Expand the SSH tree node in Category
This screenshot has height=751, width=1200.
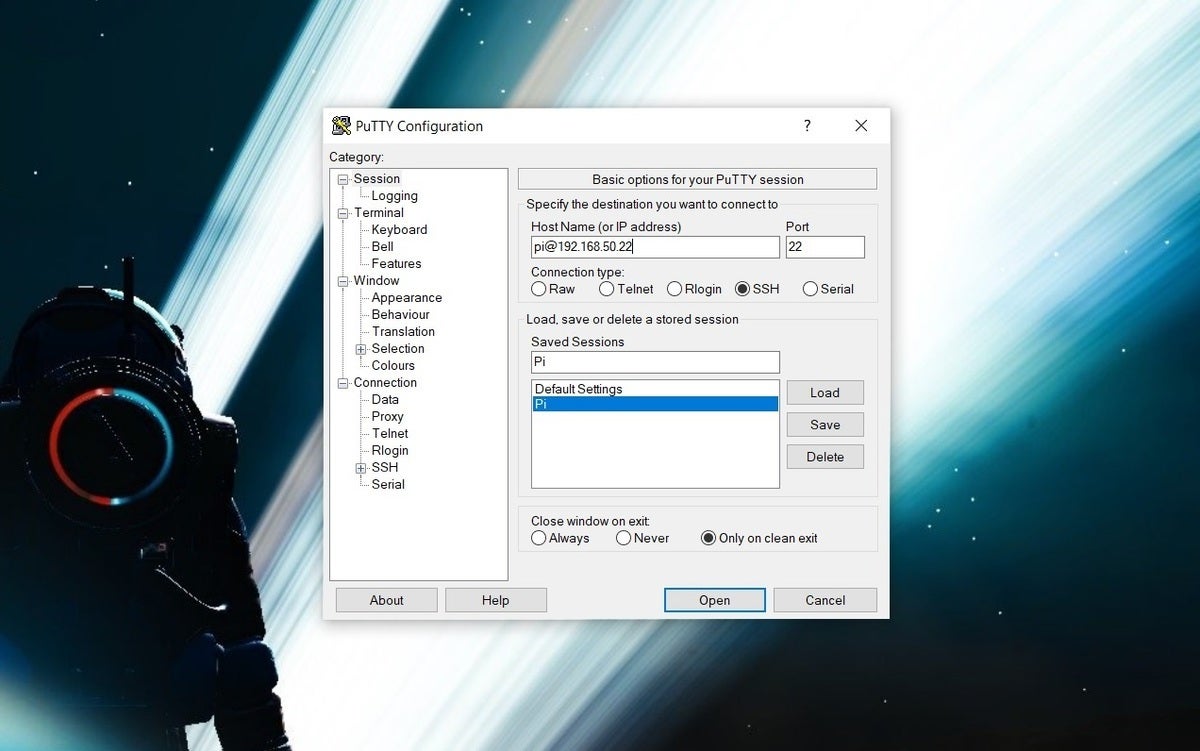[361, 468]
